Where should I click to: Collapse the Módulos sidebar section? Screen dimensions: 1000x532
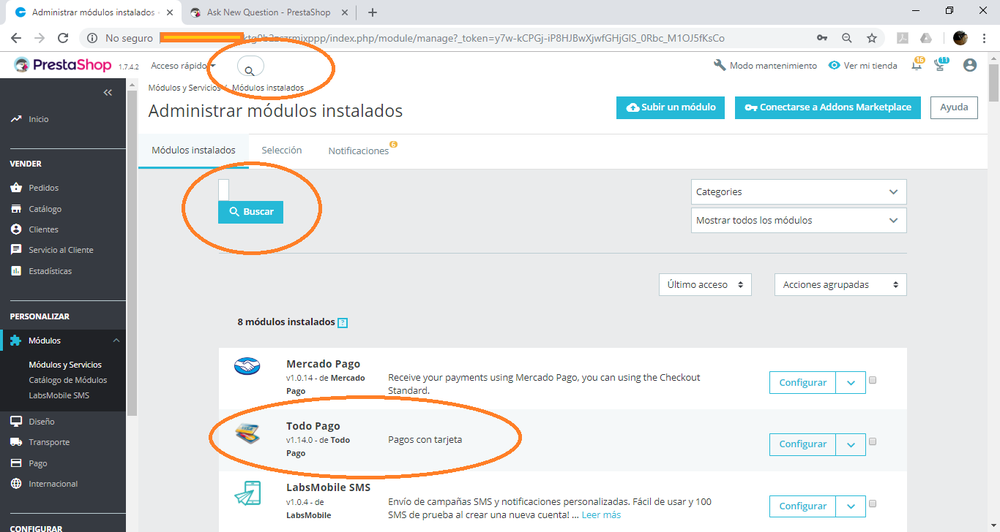tap(116, 341)
